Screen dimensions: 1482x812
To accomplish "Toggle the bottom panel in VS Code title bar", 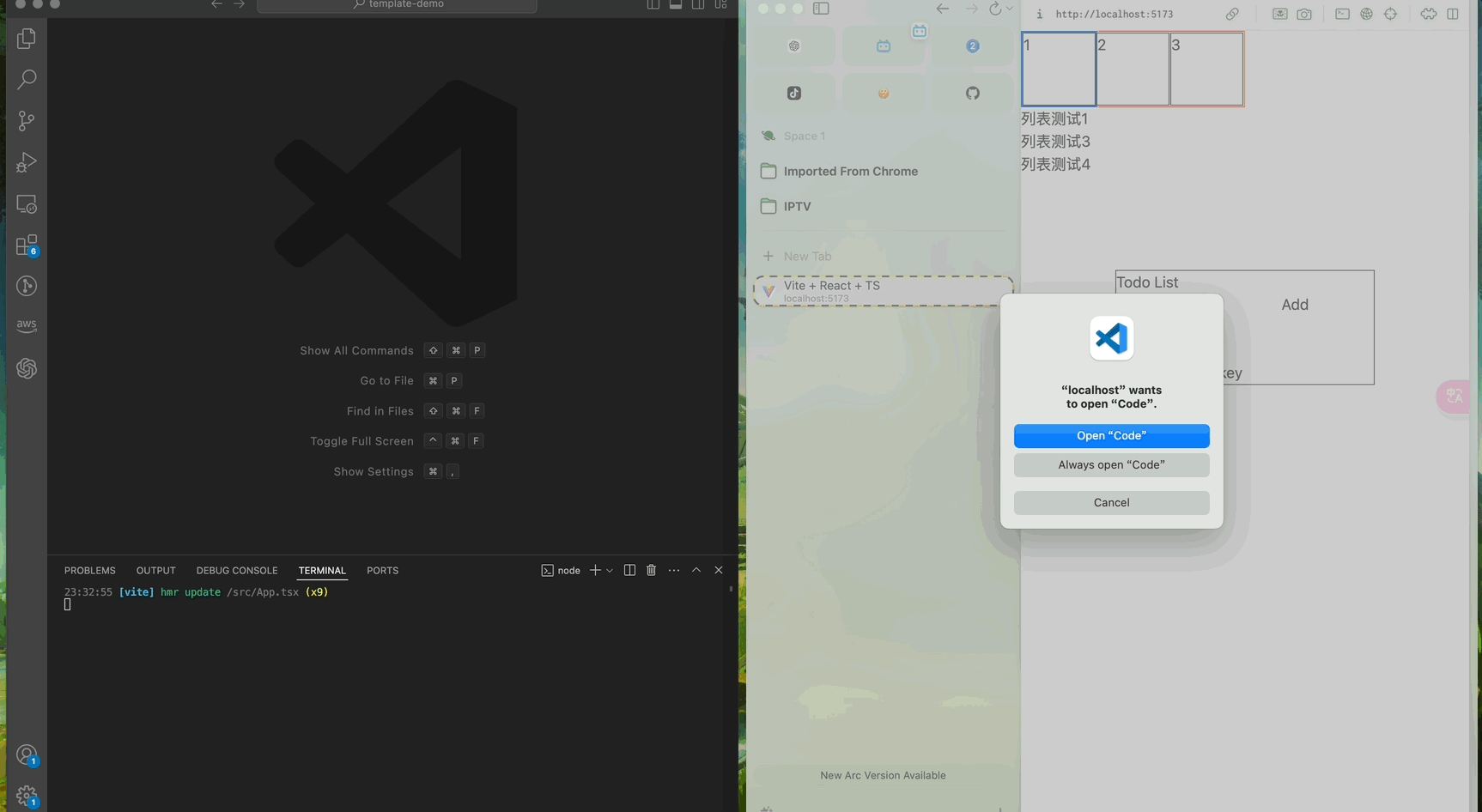I will pyautogui.click(x=676, y=5).
